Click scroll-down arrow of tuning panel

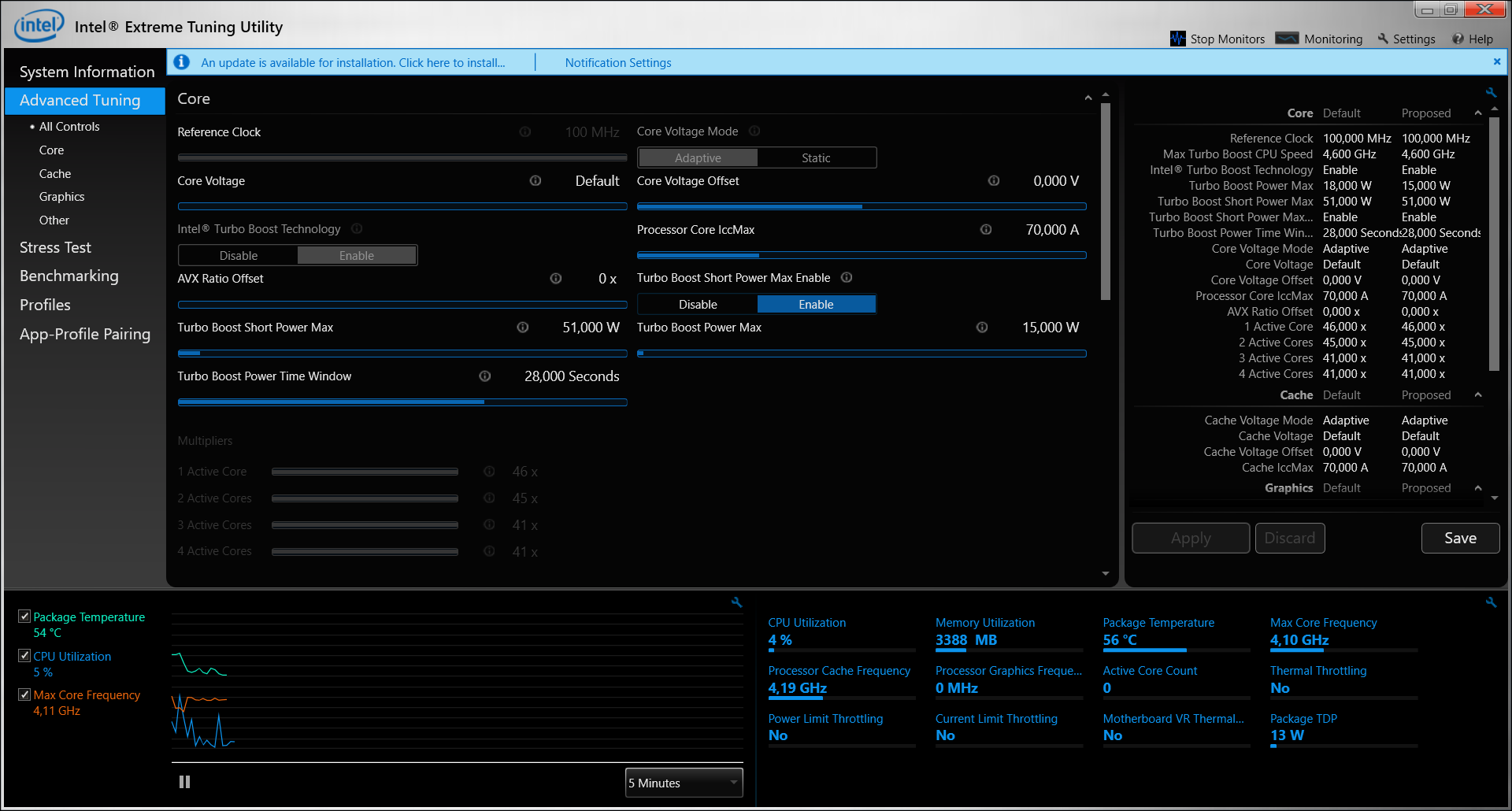[x=1106, y=573]
